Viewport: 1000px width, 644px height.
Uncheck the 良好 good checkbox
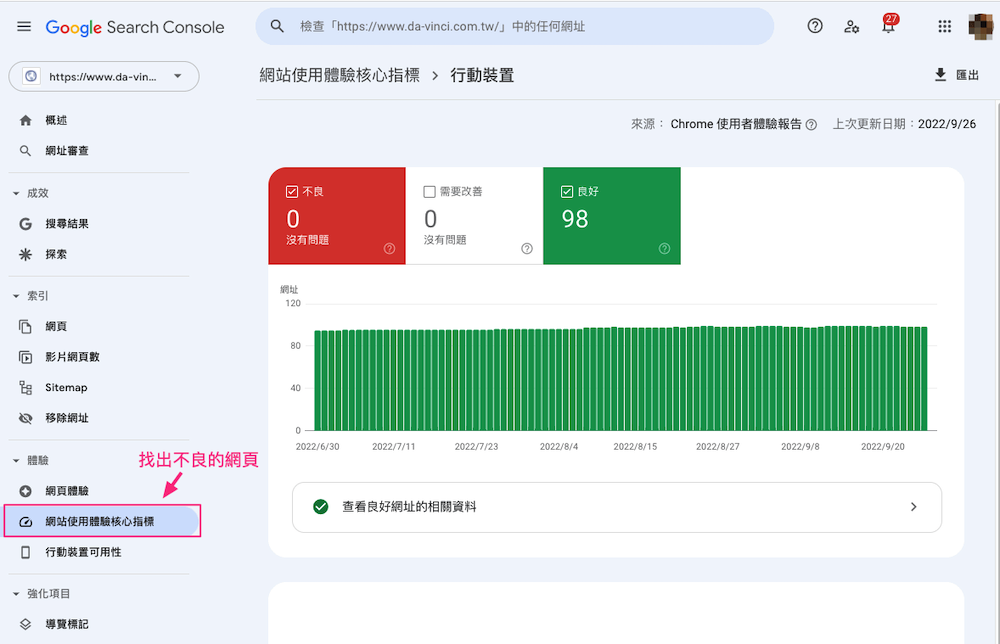pos(567,191)
